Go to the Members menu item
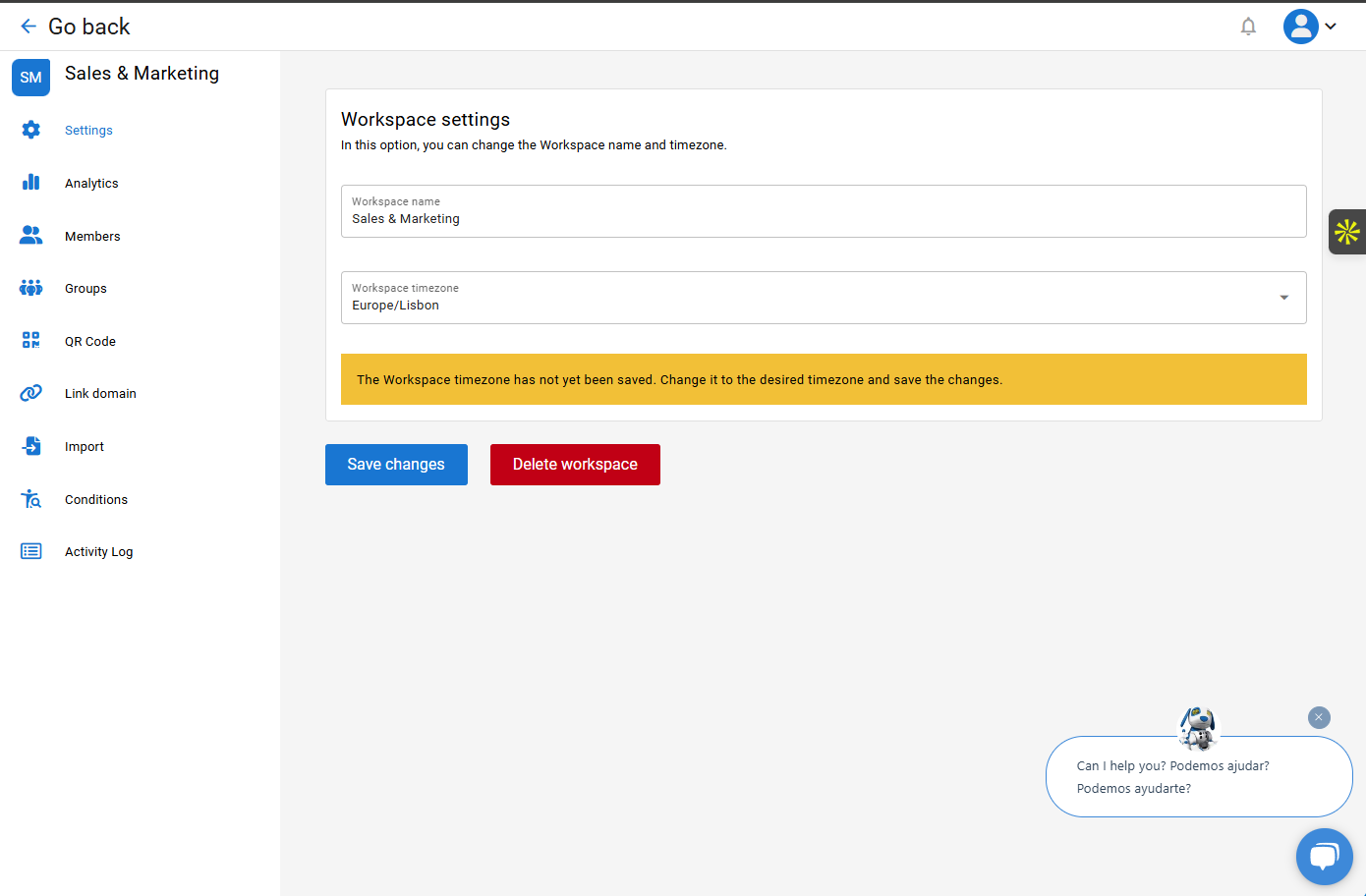This screenshot has height=896, width=1366. [92, 236]
